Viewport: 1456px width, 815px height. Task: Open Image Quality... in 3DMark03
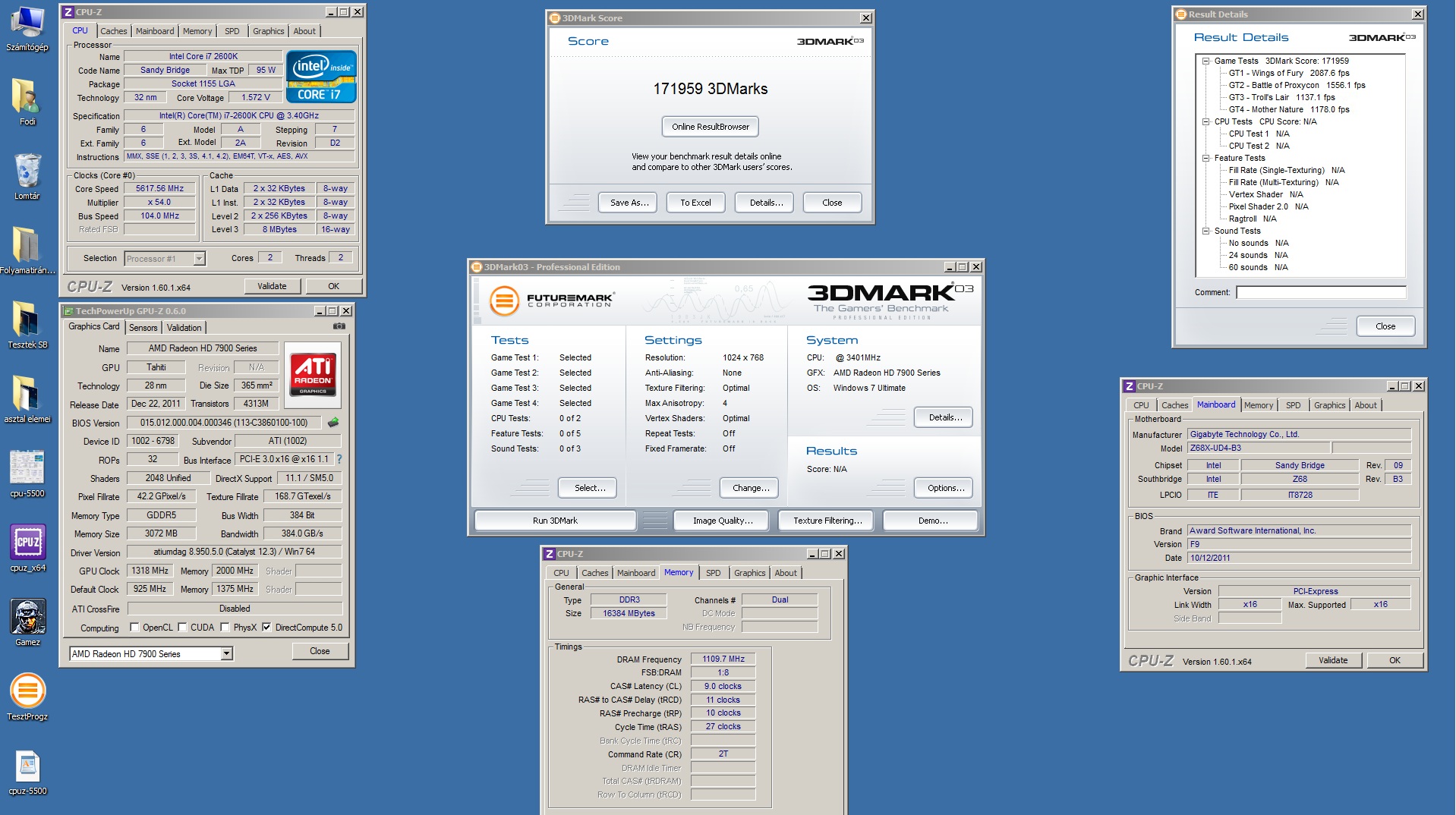723,521
